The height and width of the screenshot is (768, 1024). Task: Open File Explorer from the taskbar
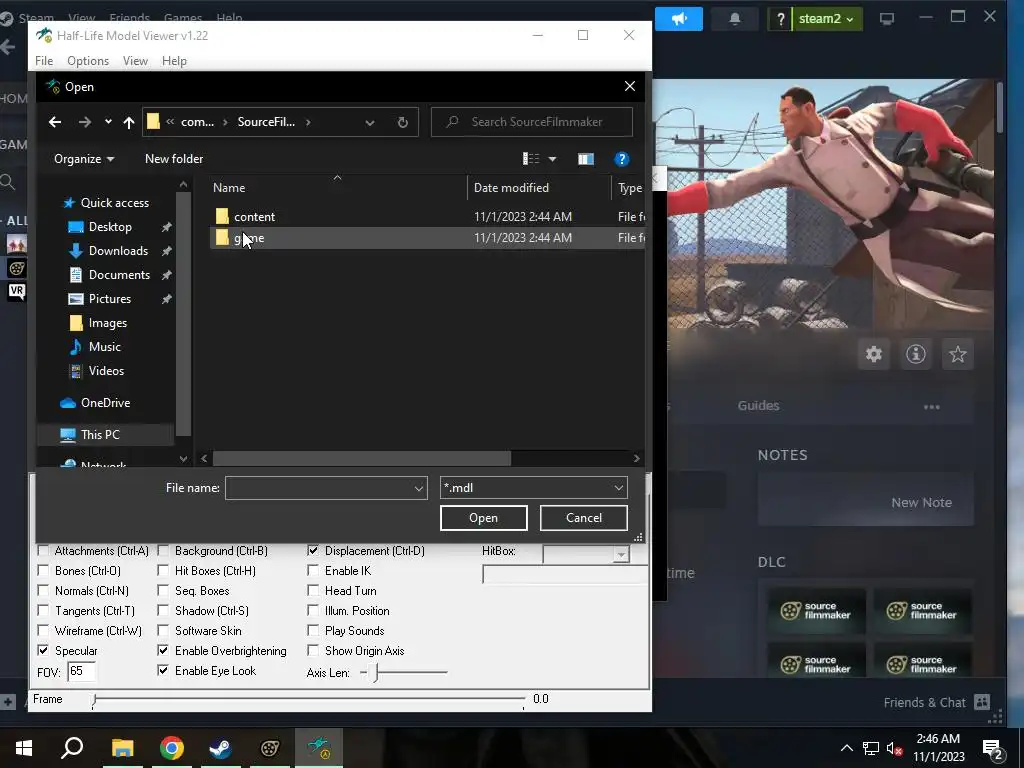click(122, 748)
